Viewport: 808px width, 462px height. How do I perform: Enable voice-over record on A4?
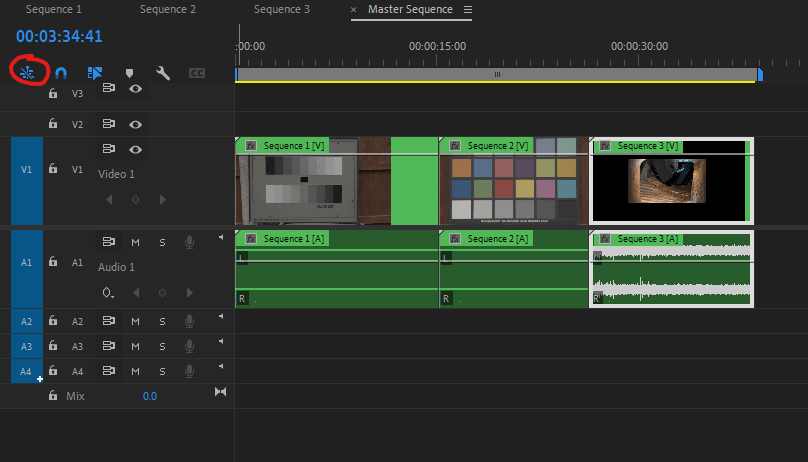[x=190, y=371]
